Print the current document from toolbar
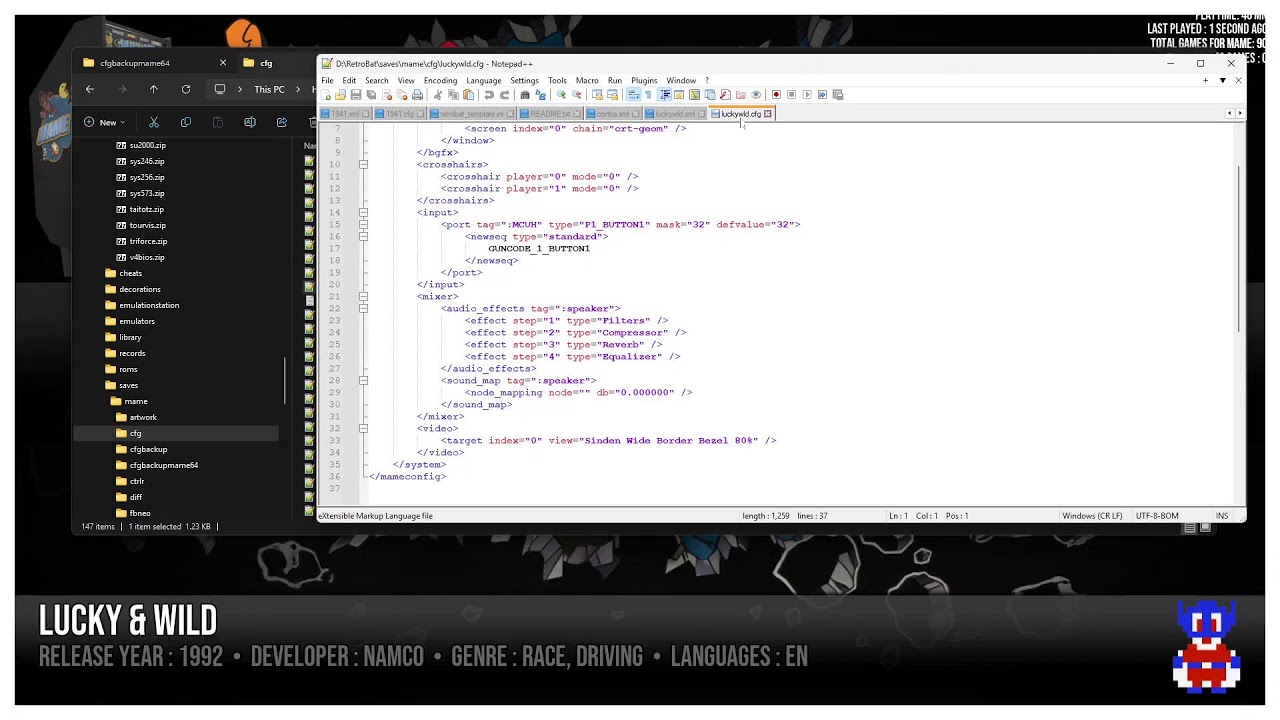 click(417, 95)
